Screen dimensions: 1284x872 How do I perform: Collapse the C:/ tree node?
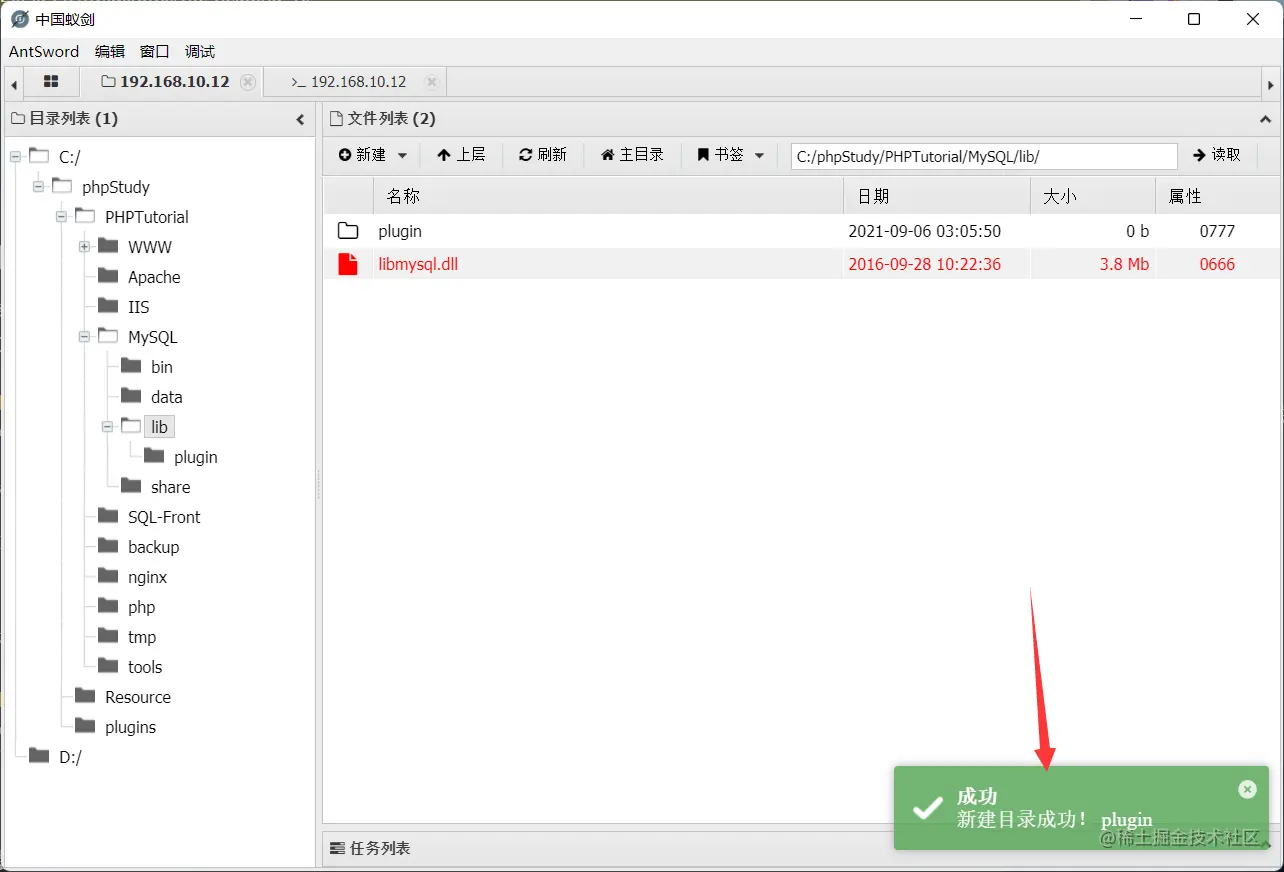[x=16, y=157]
